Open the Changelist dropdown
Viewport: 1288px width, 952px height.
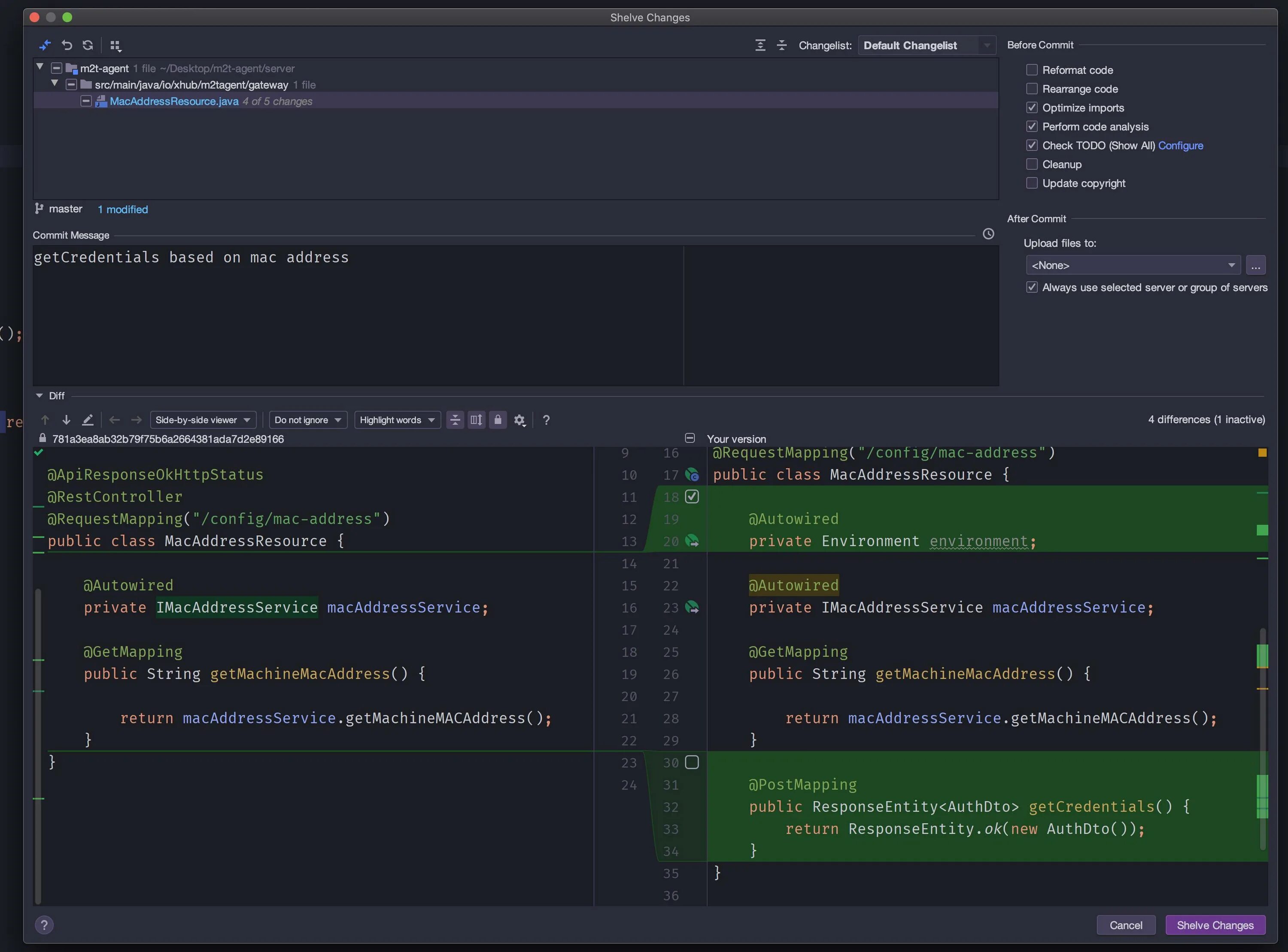click(x=927, y=45)
